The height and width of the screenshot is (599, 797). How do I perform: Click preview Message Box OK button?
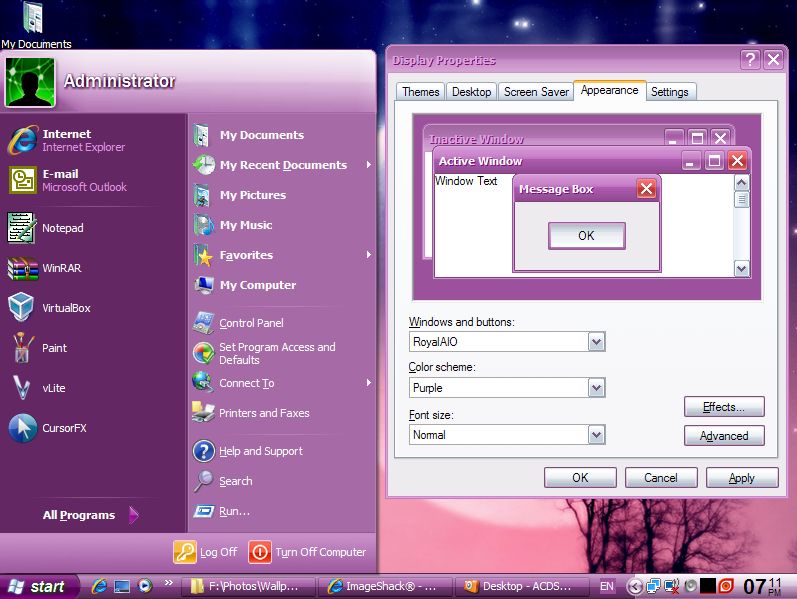tap(587, 236)
